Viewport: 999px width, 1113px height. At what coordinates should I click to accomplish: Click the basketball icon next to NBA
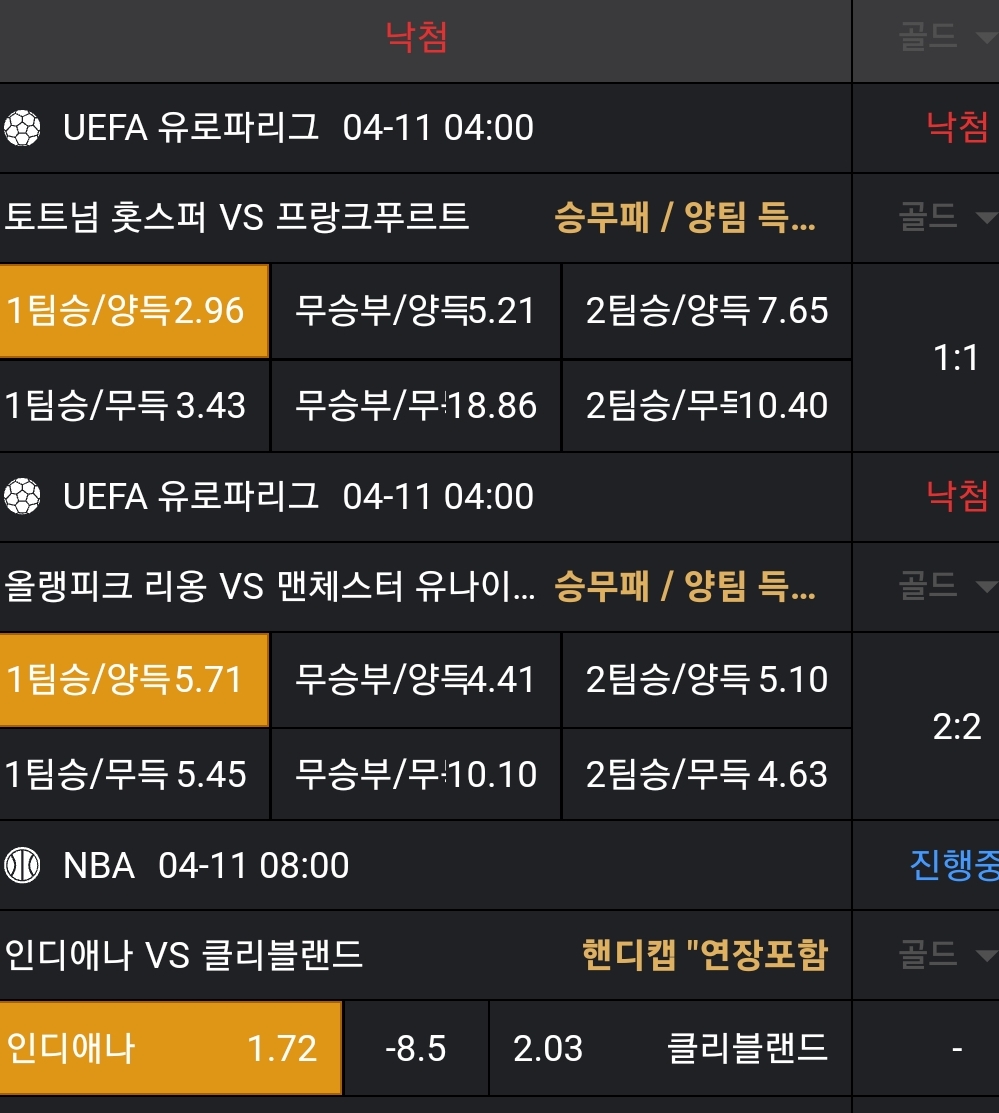(x=22, y=866)
